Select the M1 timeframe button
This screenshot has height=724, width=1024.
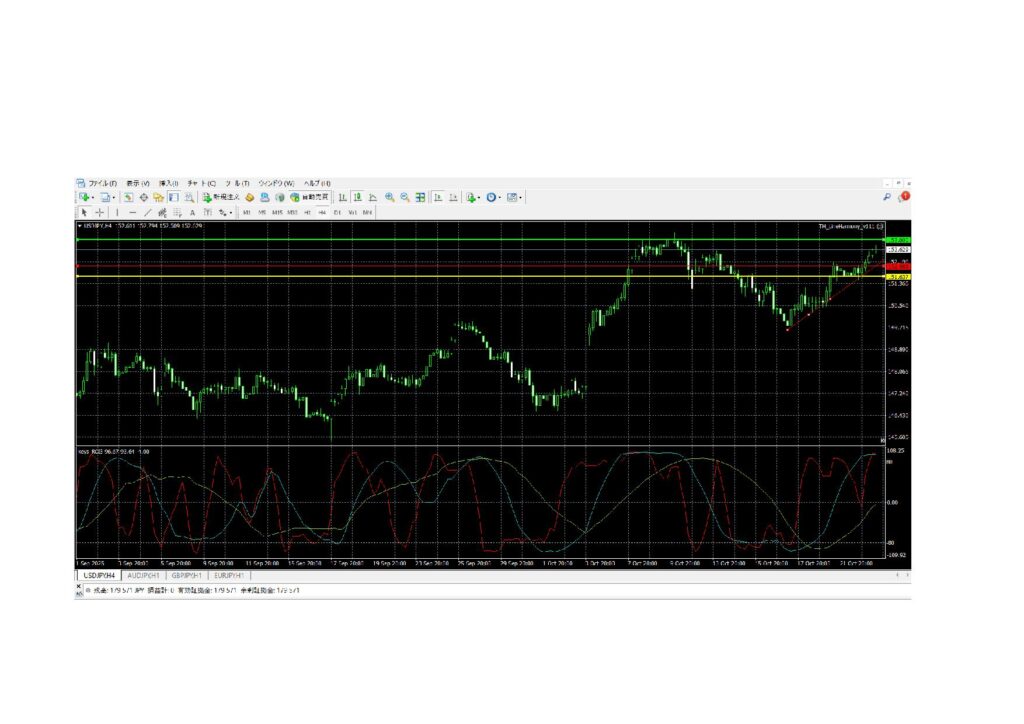coord(246,212)
